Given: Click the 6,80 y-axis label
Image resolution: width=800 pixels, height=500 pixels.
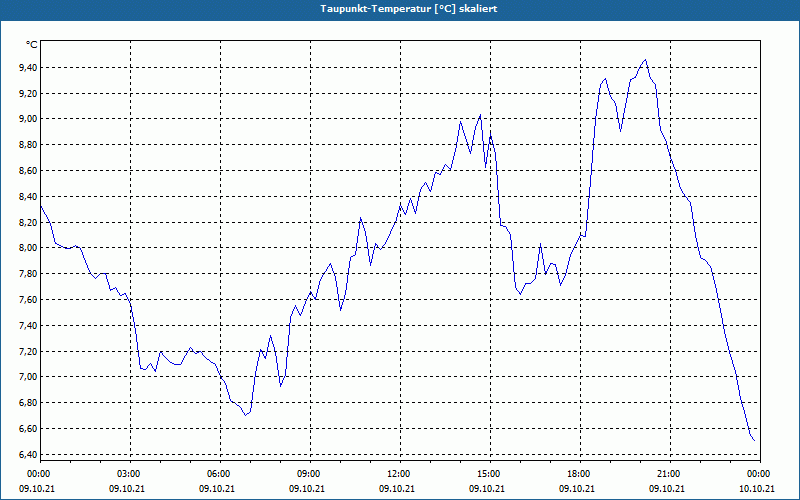Looking at the screenshot, I should coord(29,403).
